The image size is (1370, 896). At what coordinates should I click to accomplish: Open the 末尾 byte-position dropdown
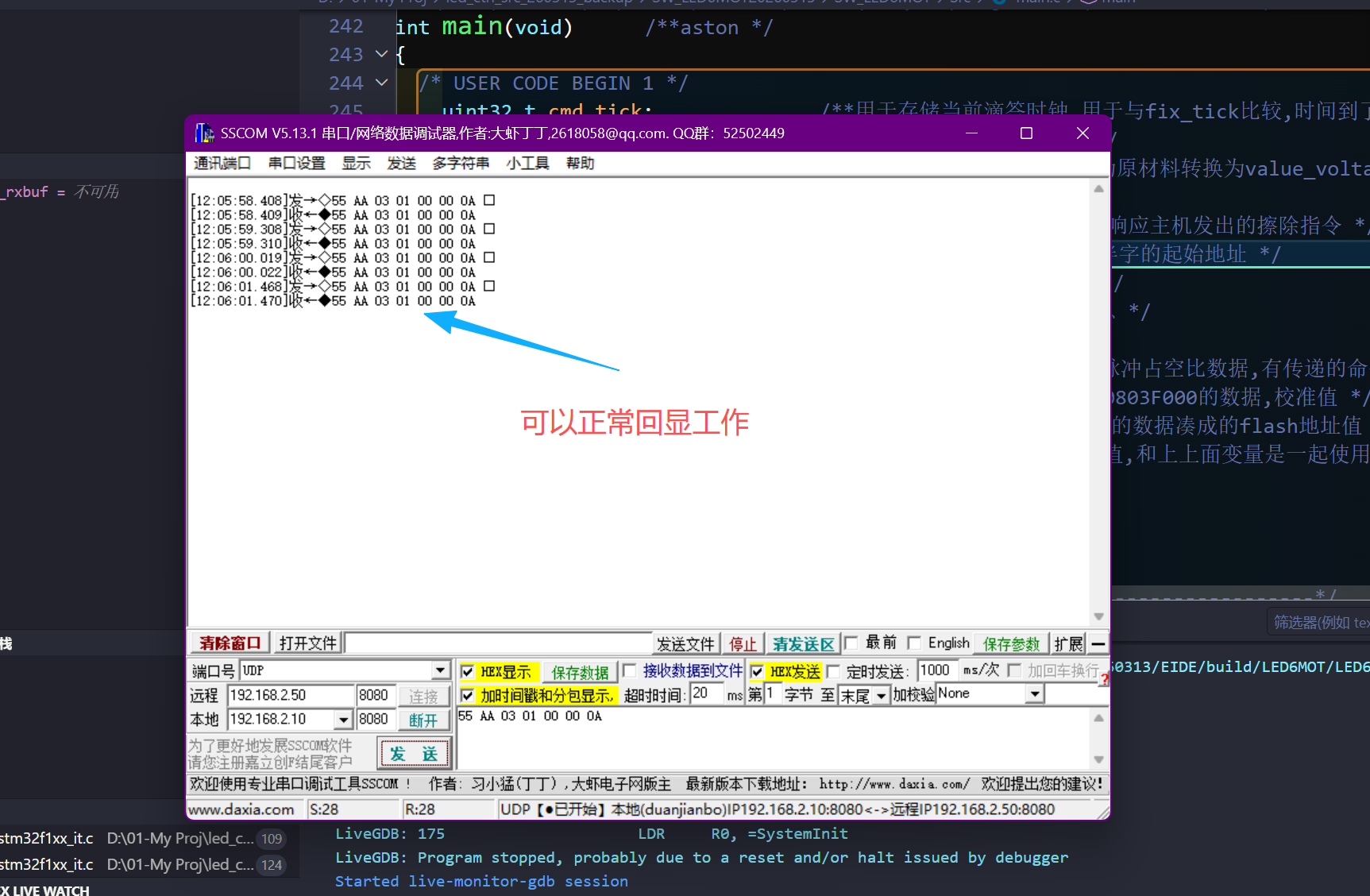(x=881, y=696)
